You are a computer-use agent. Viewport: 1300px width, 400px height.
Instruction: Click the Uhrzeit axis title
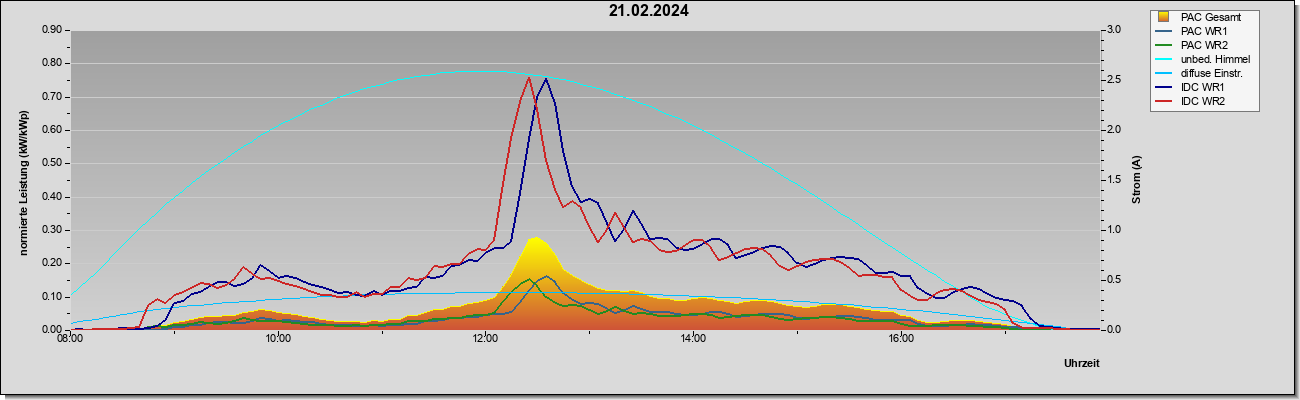(1082, 363)
